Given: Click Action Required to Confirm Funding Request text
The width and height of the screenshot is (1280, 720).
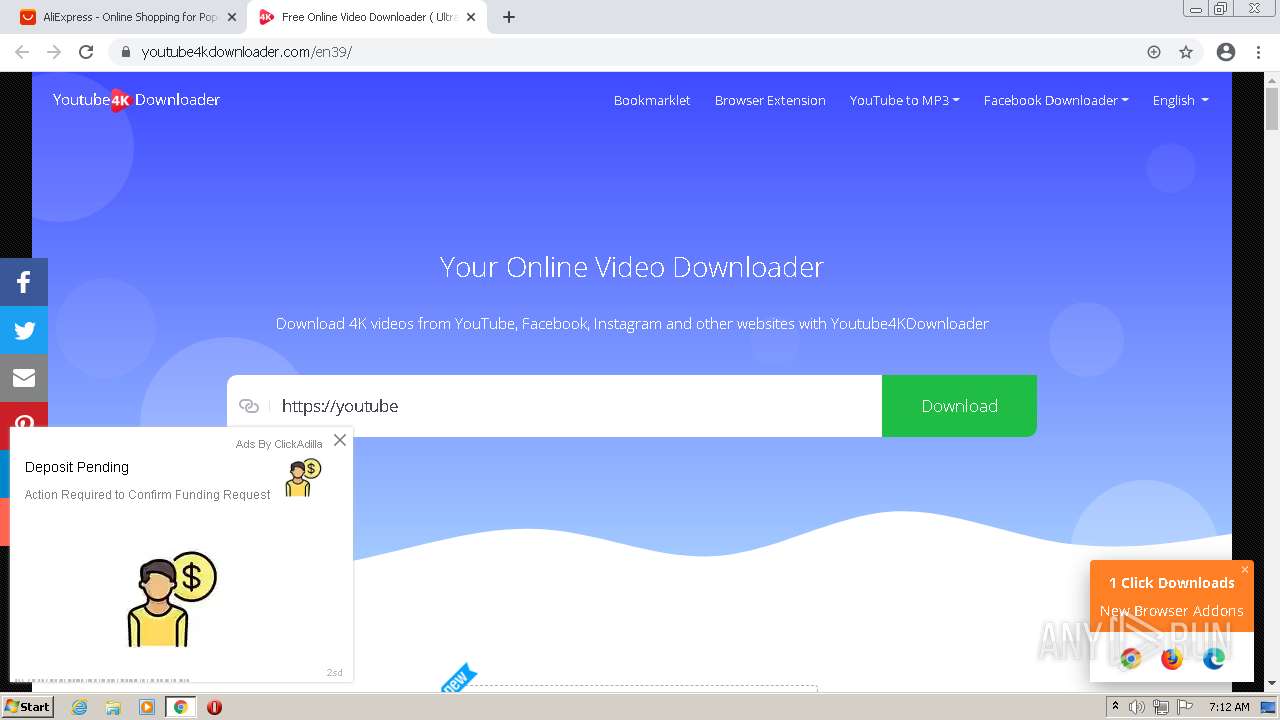Looking at the screenshot, I should coord(148,495).
